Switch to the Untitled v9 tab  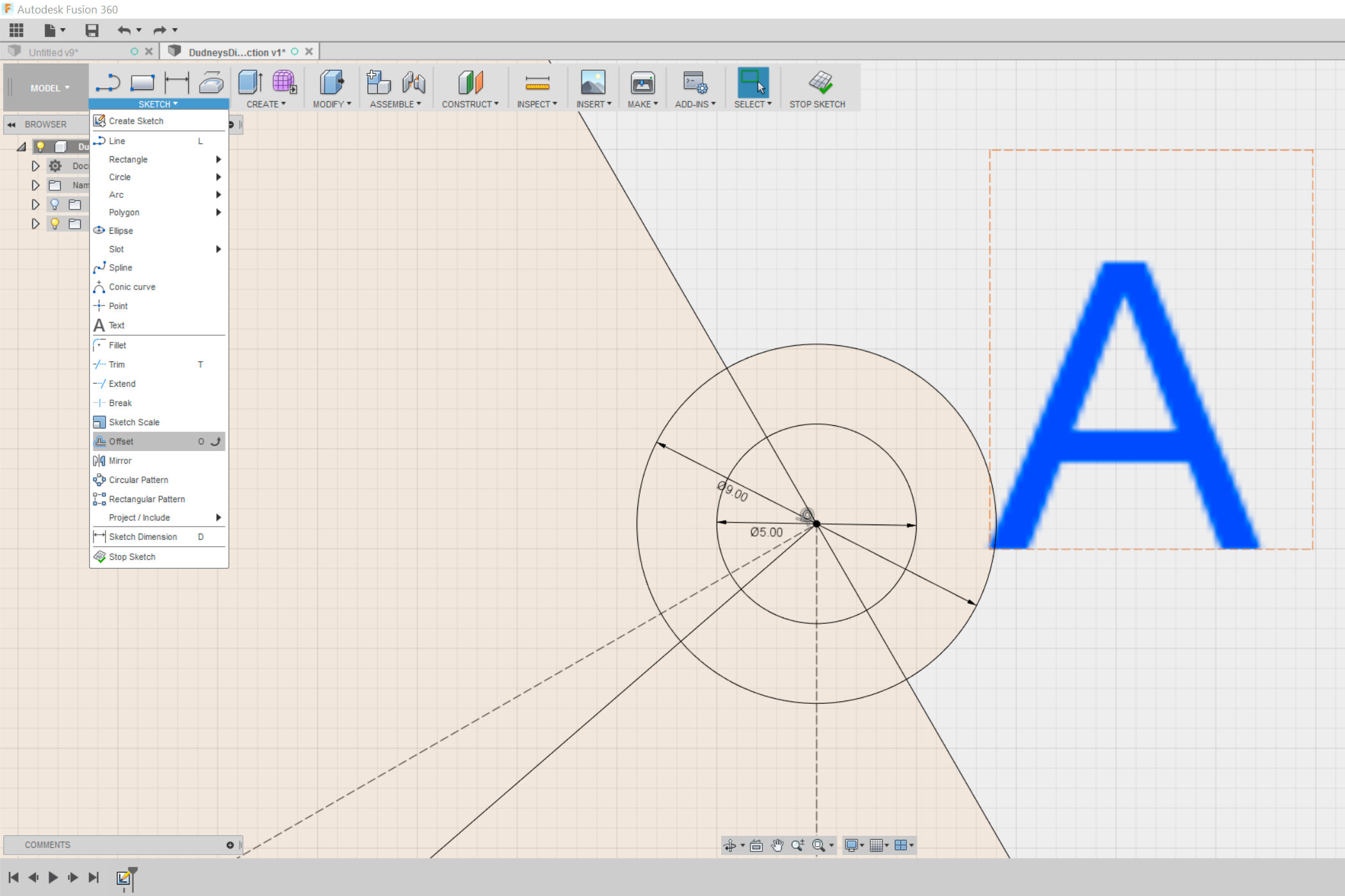point(54,52)
